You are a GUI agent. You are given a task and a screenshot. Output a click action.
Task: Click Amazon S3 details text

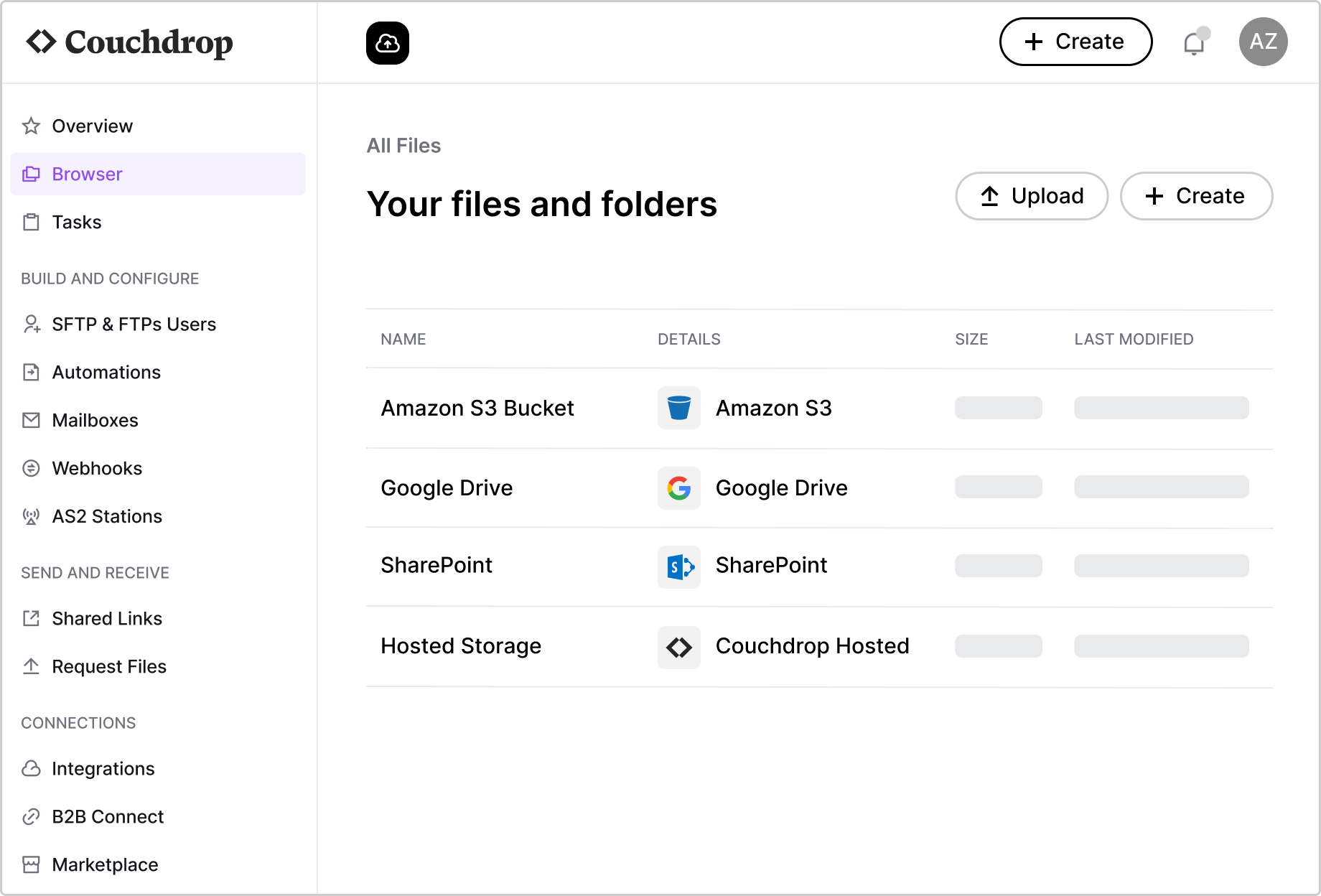tap(773, 409)
